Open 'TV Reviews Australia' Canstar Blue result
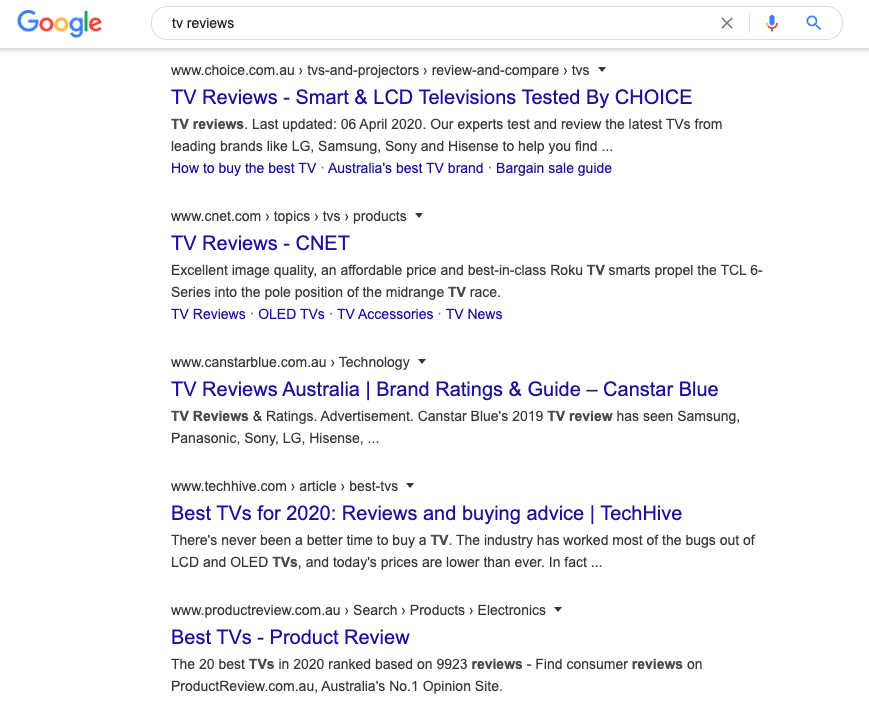The height and width of the screenshot is (714, 869). tap(444, 389)
